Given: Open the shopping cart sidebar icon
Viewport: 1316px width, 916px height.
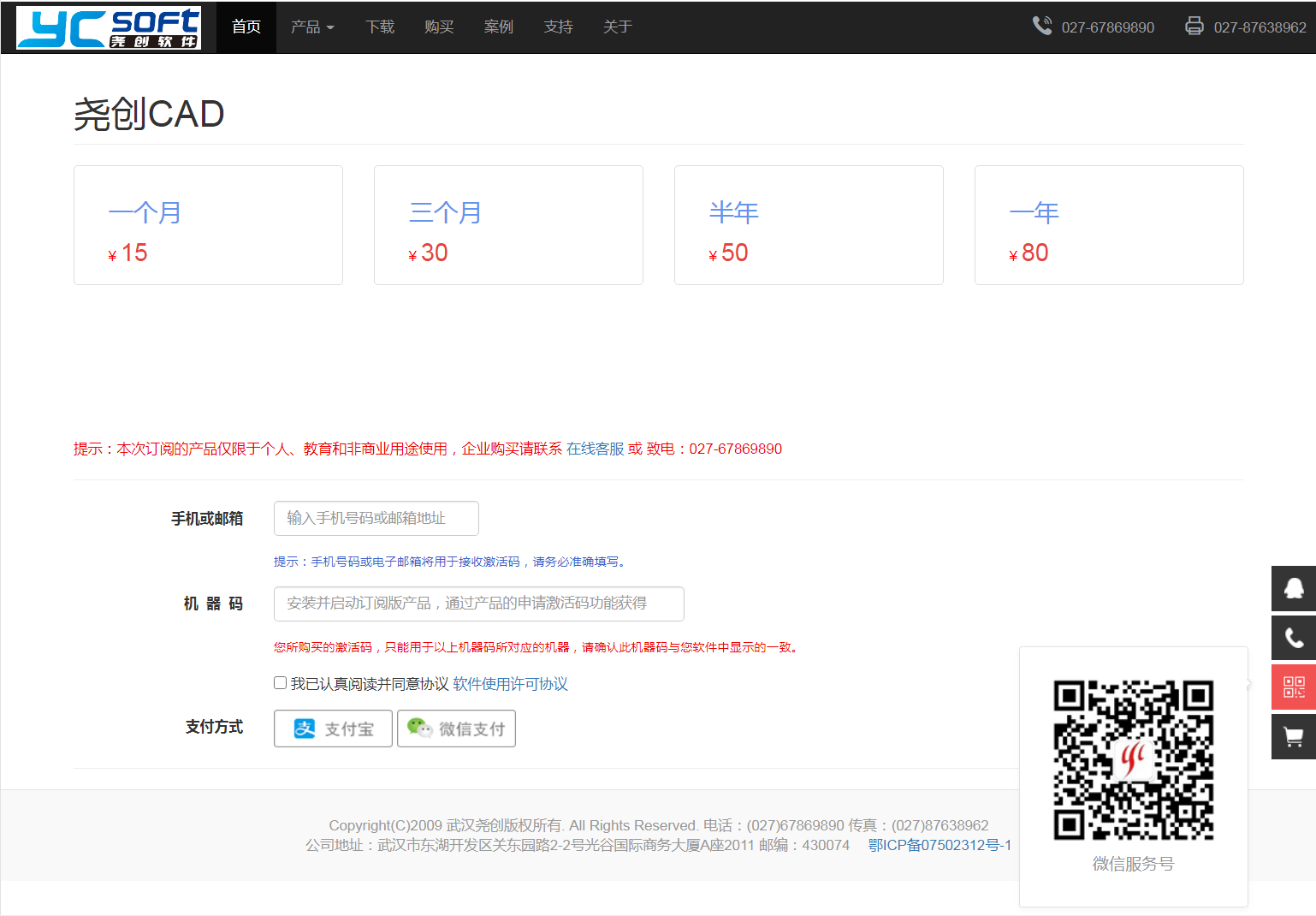Looking at the screenshot, I should [x=1293, y=737].
